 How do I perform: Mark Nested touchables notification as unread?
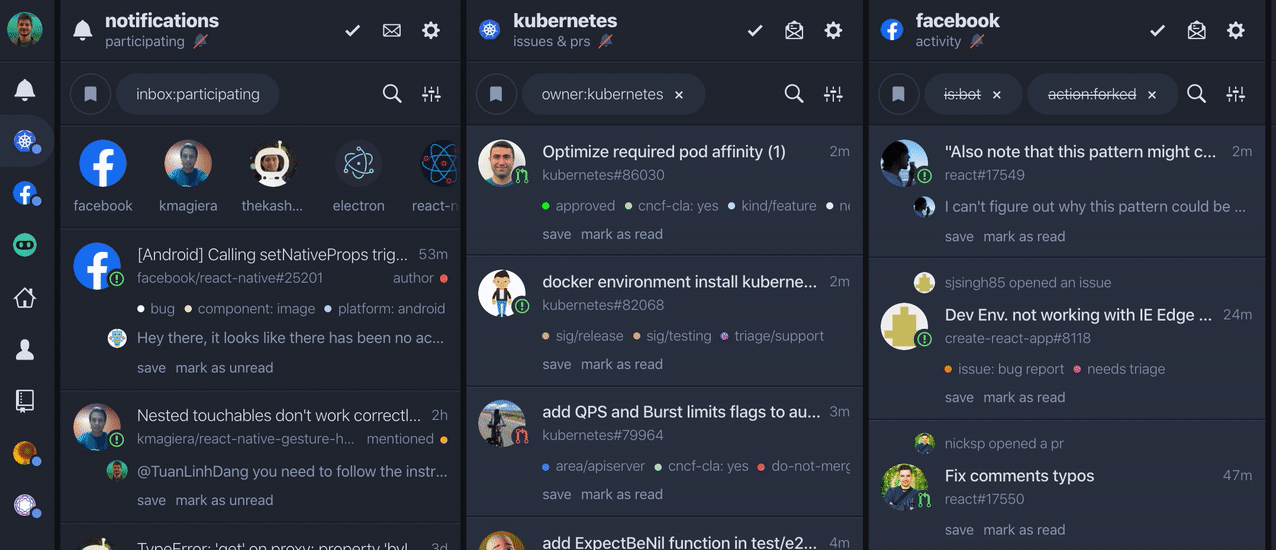coord(224,500)
